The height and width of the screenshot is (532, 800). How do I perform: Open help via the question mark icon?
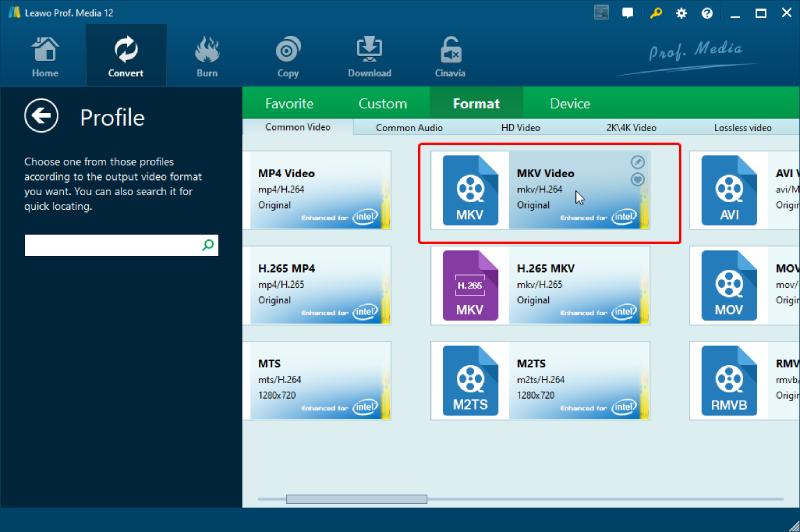pos(707,13)
